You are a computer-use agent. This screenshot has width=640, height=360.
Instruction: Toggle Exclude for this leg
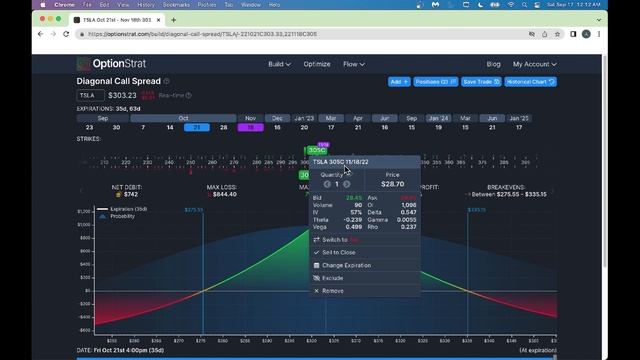tap(364, 278)
